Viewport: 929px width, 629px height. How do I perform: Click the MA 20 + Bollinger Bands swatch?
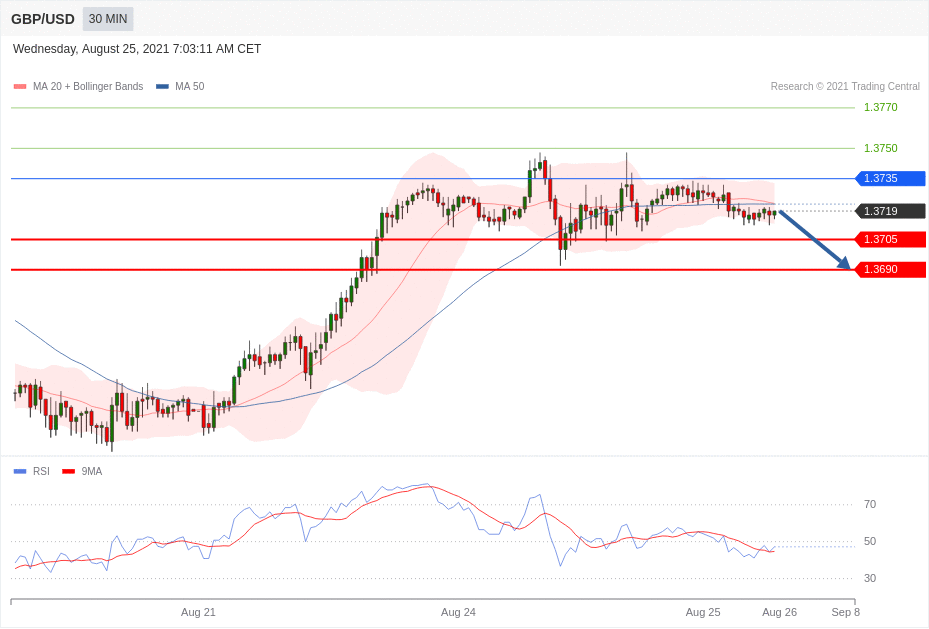point(20,86)
